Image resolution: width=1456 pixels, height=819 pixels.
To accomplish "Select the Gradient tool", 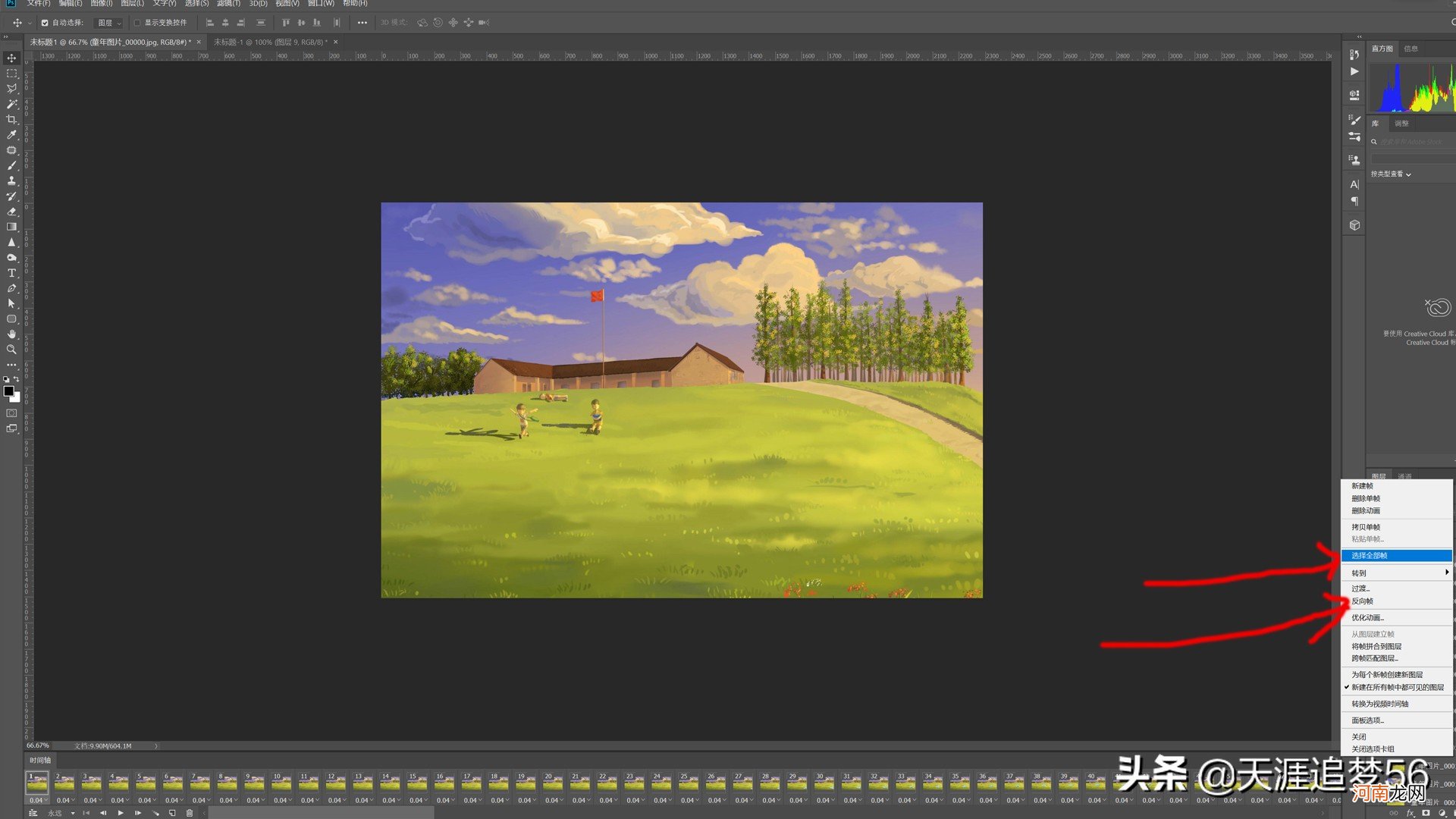I will click(11, 227).
